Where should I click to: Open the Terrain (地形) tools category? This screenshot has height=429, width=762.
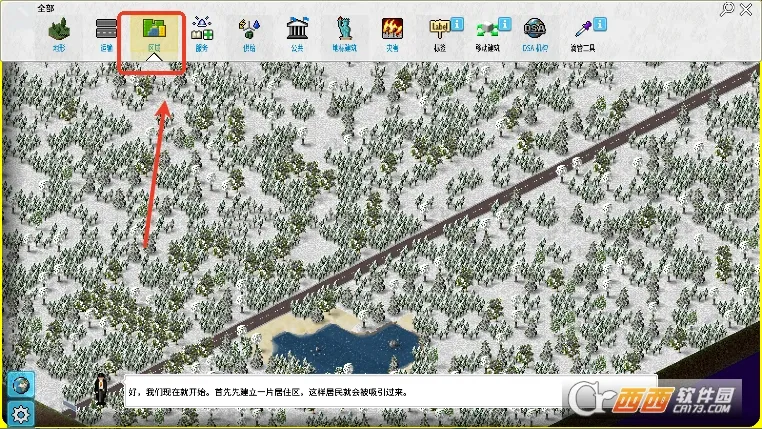[59, 34]
